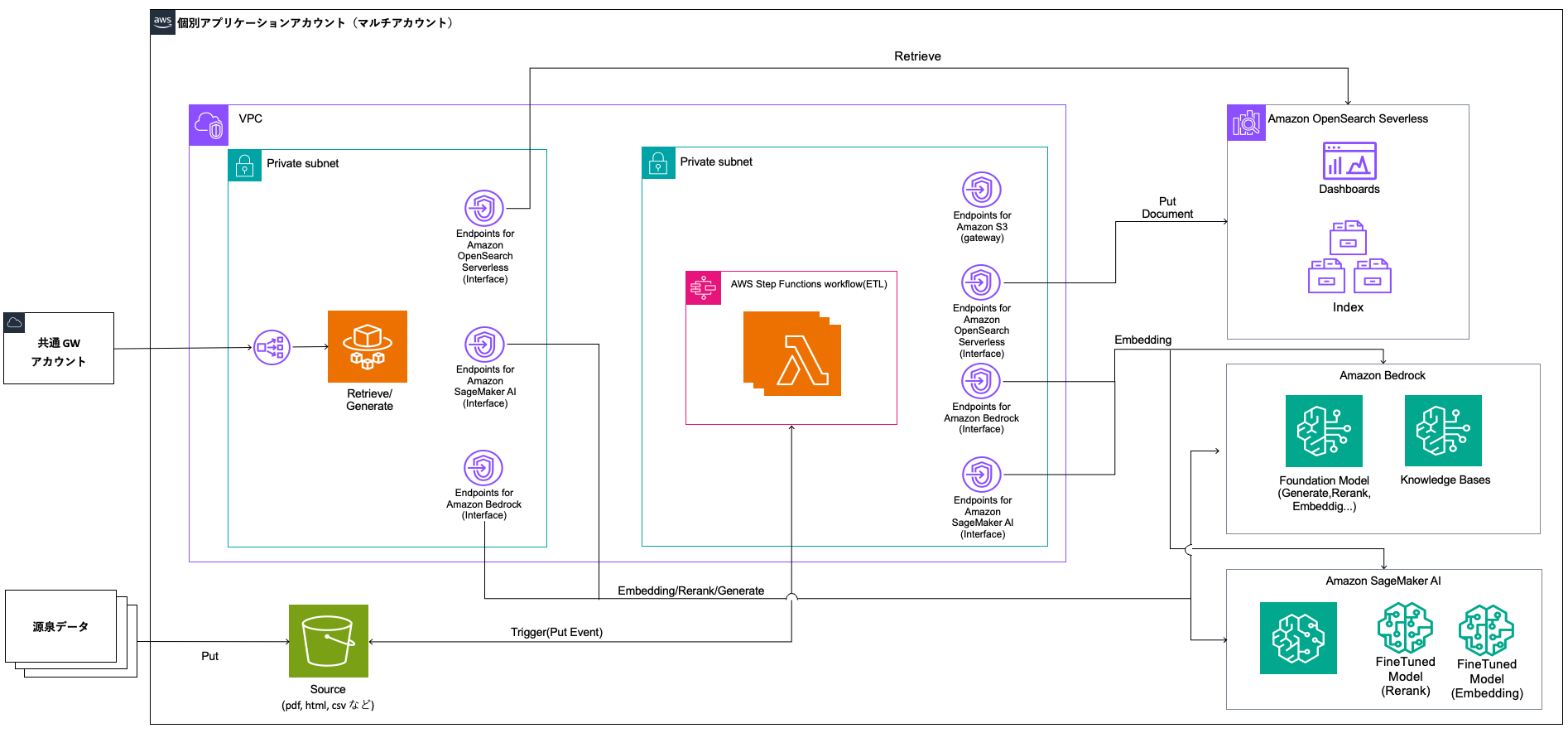1568x733 pixels.
Task: Click the Endpoints for Amazon S3 gateway icon
Action: [981, 190]
